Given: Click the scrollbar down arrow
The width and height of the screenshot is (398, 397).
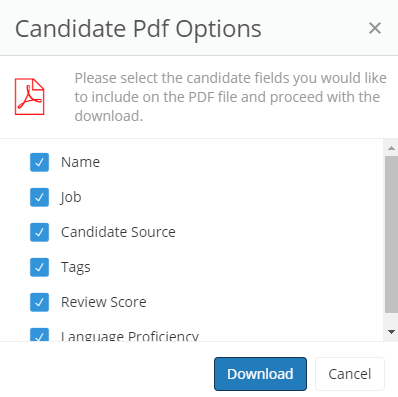Looking at the screenshot, I should point(391,332).
